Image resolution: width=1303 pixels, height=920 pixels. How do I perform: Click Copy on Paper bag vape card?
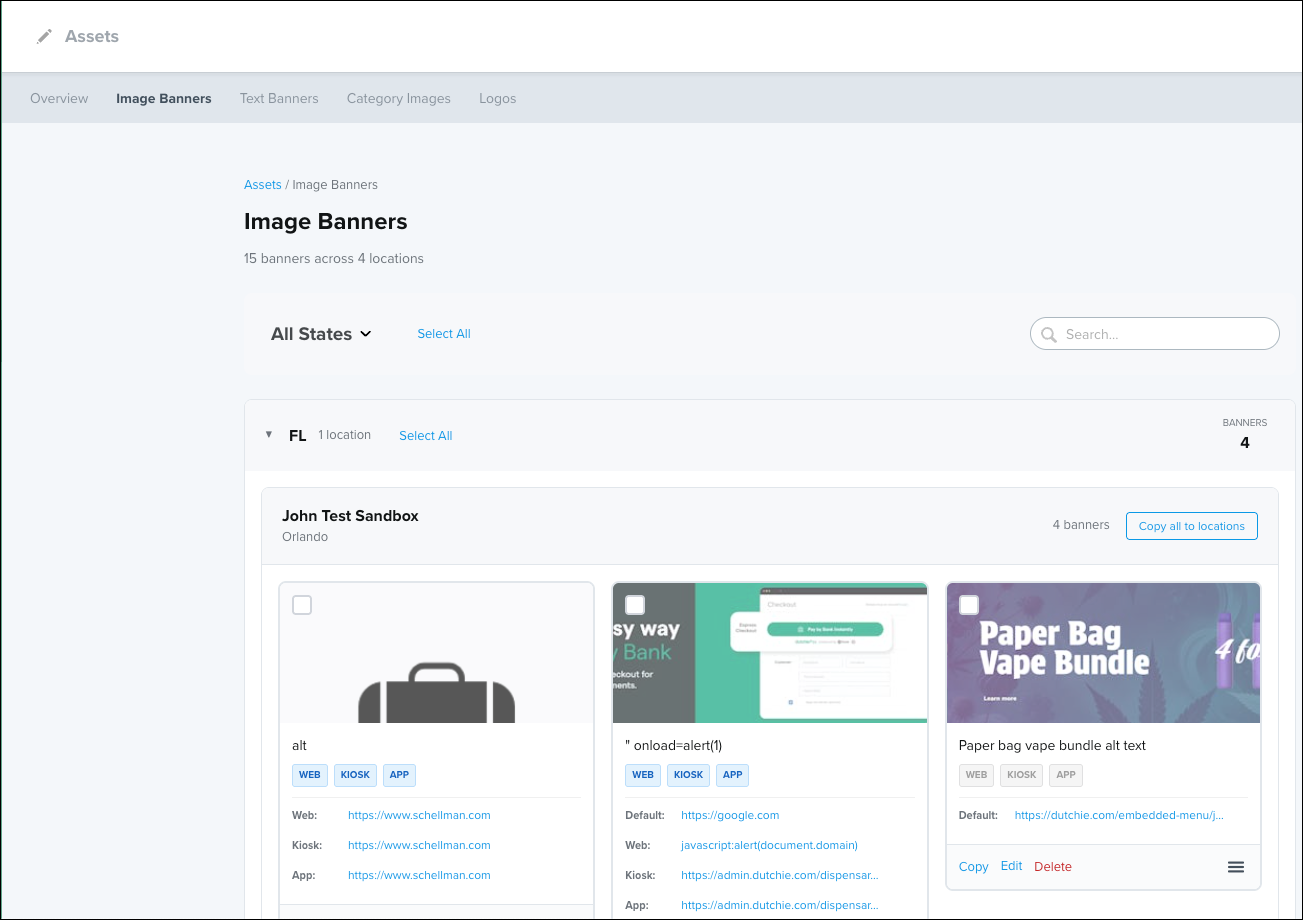(x=973, y=867)
